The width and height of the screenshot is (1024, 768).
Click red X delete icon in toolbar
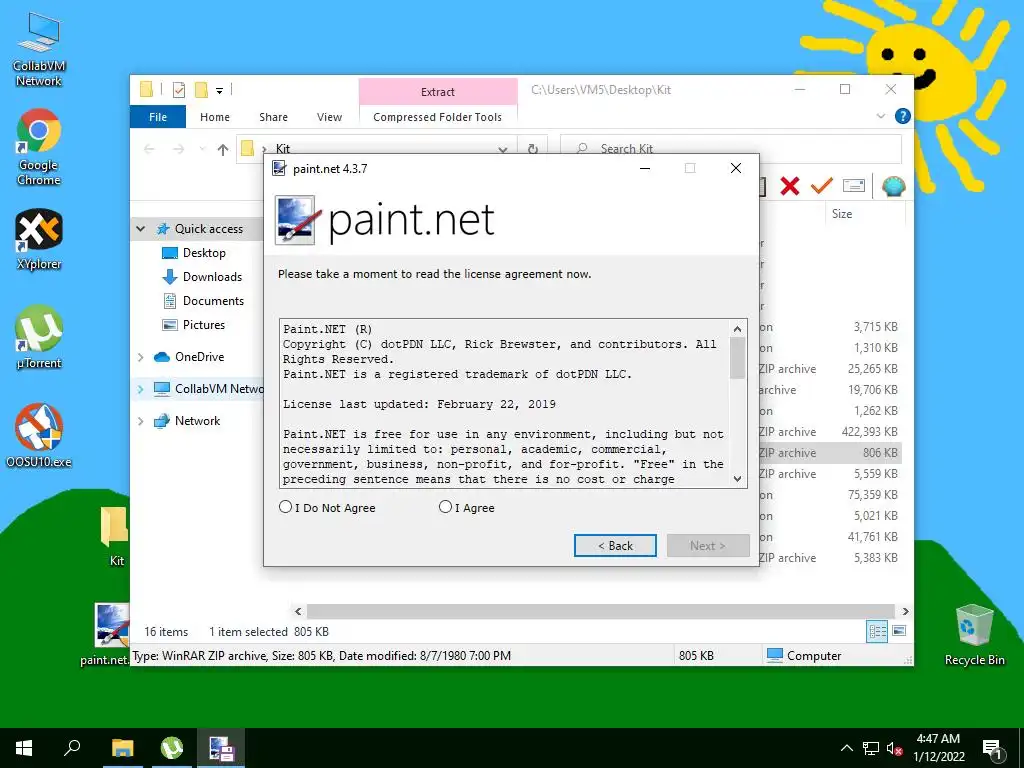click(790, 186)
